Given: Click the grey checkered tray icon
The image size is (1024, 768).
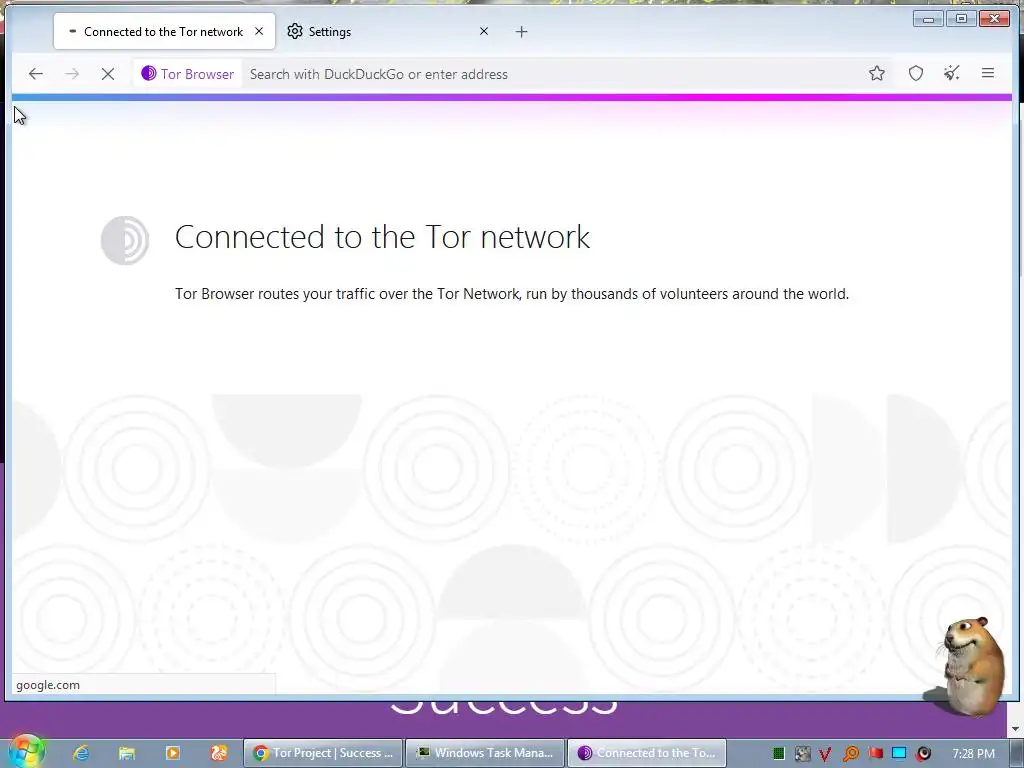Looking at the screenshot, I should (x=803, y=754).
